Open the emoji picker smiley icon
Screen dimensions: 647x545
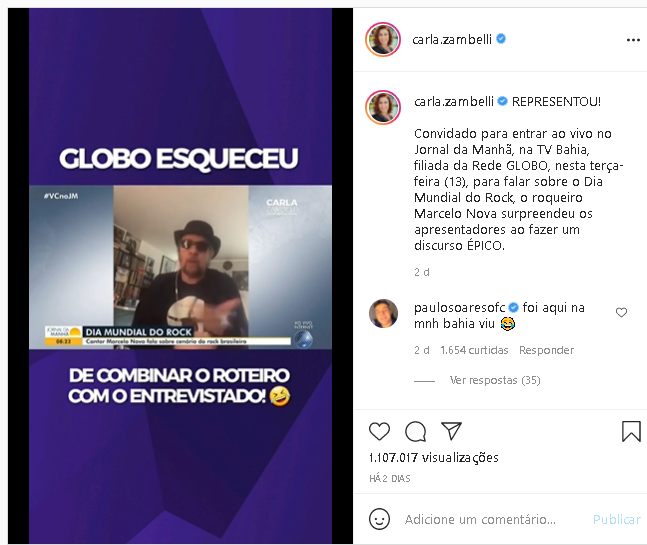click(x=379, y=519)
